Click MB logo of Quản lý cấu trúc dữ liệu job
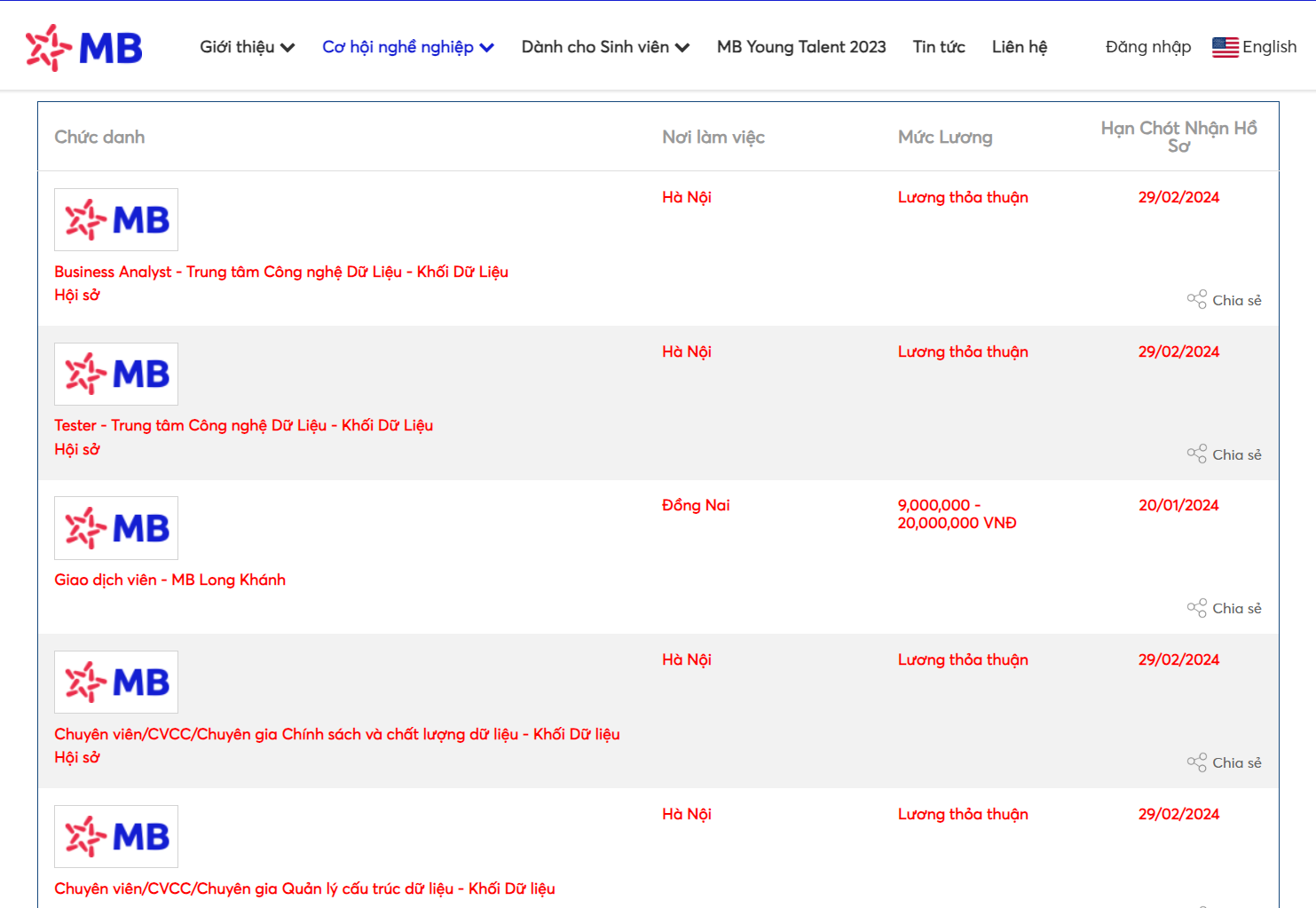Screen dimensions: 1316x908 [x=116, y=836]
